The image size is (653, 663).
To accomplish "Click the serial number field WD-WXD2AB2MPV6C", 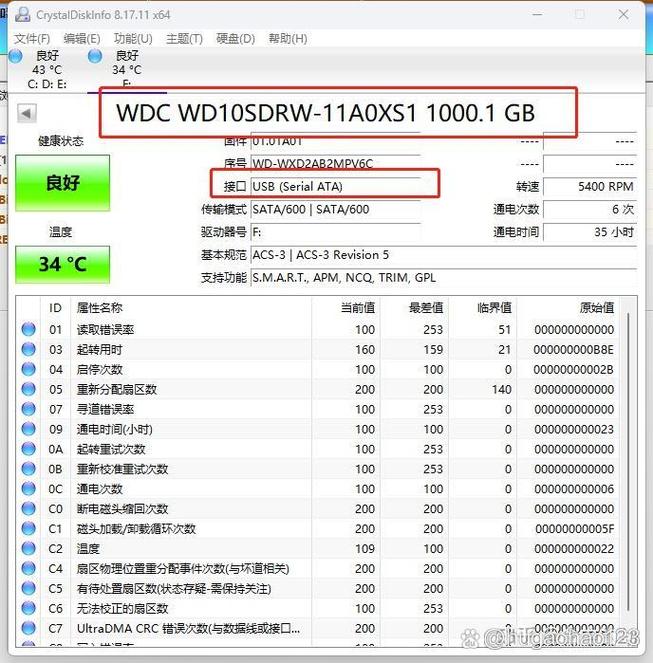I will tap(335, 163).
